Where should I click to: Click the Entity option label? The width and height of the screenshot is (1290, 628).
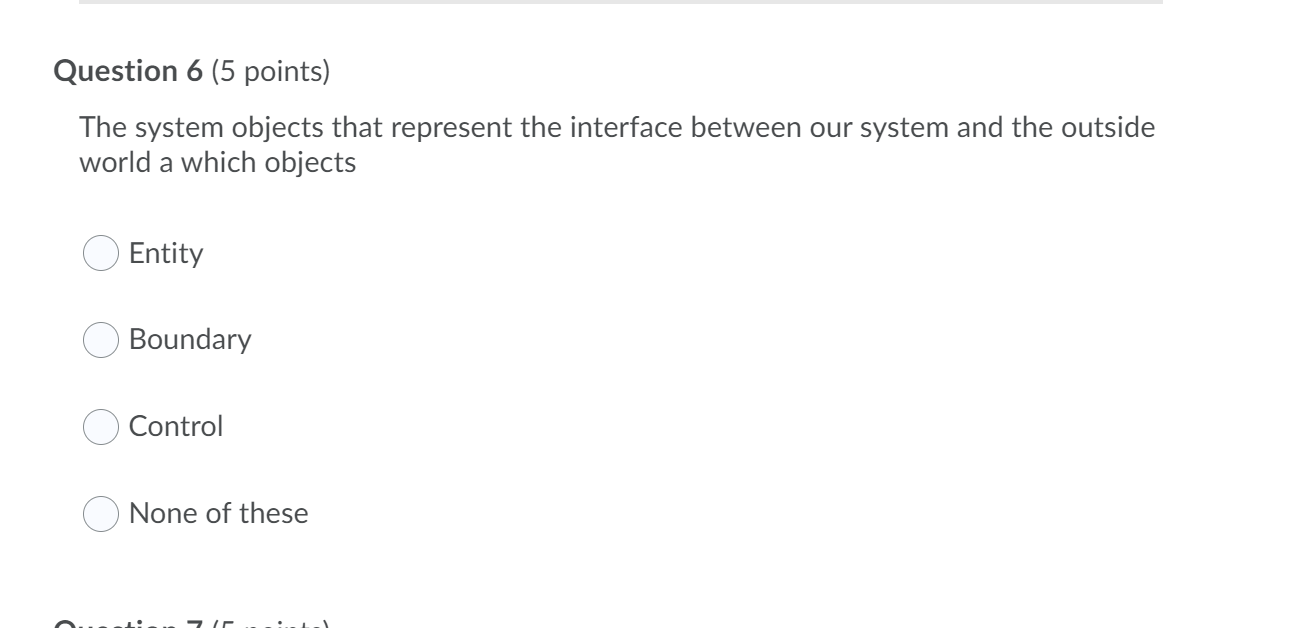click(165, 254)
